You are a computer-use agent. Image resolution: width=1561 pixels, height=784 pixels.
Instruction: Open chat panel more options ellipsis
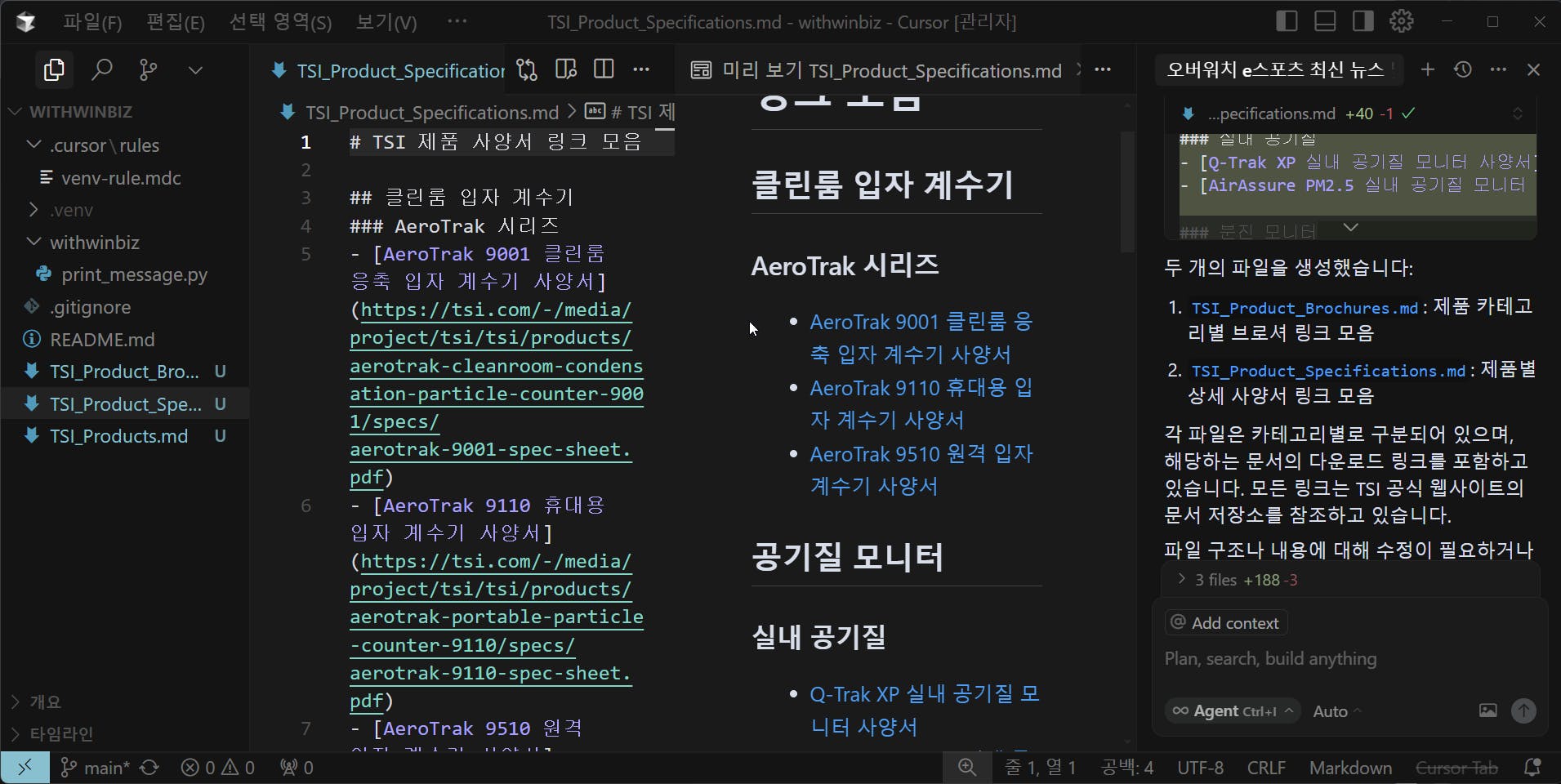tap(1498, 70)
